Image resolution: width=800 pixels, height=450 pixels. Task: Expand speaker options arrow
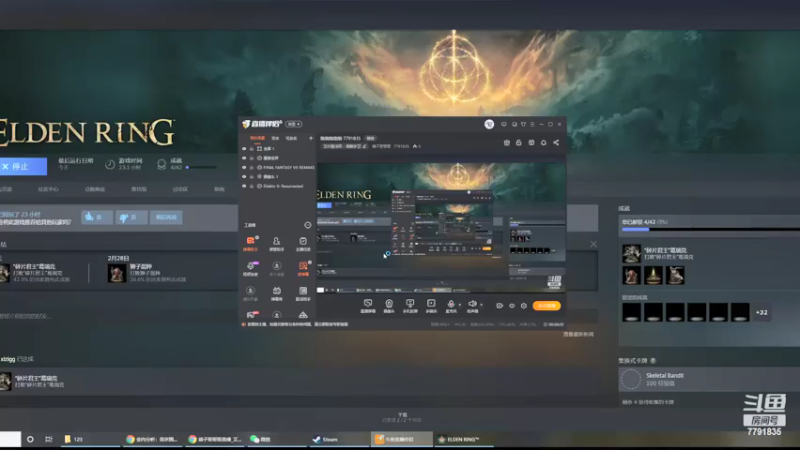(x=481, y=305)
